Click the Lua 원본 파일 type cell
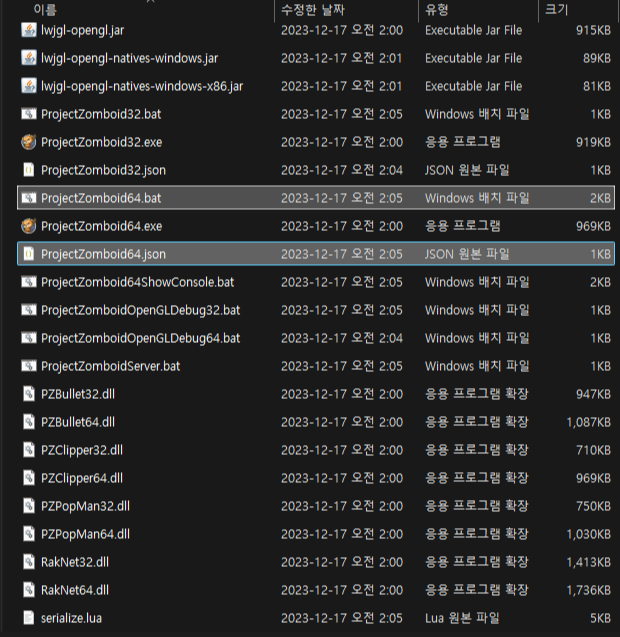This screenshot has width=620, height=637. point(462,618)
